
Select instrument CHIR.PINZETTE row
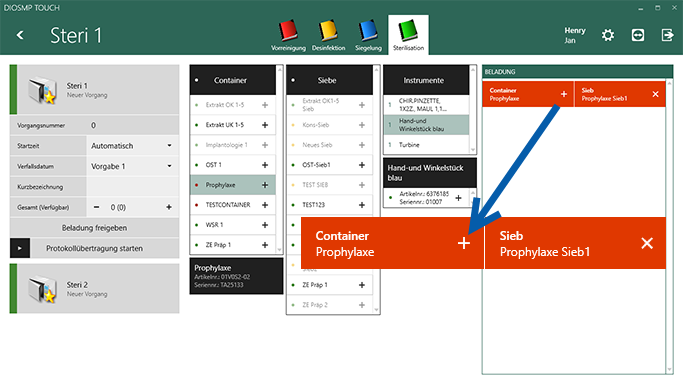point(426,105)
